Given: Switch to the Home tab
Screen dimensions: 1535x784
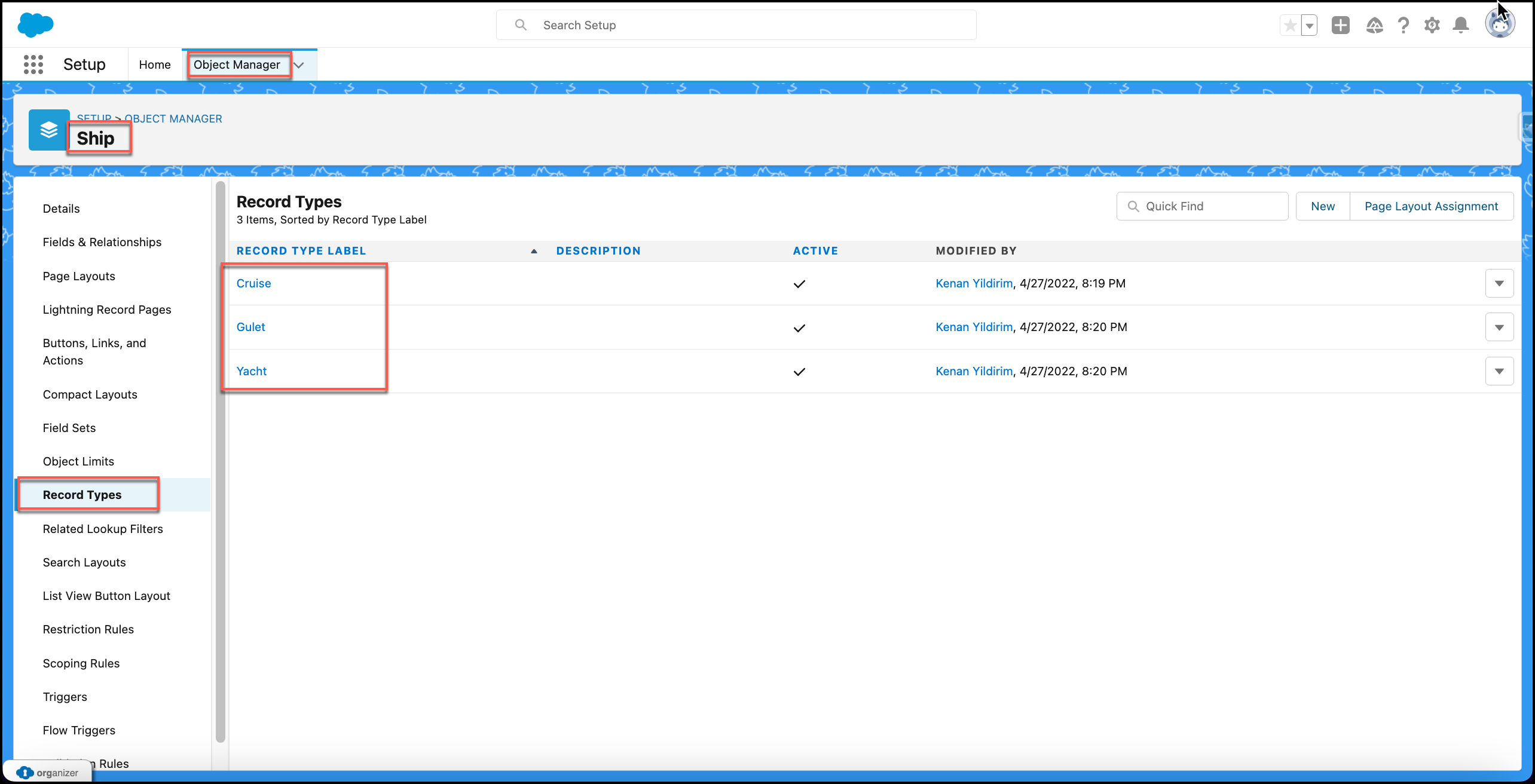Looking at the screenshot, I should pos(155,65).
